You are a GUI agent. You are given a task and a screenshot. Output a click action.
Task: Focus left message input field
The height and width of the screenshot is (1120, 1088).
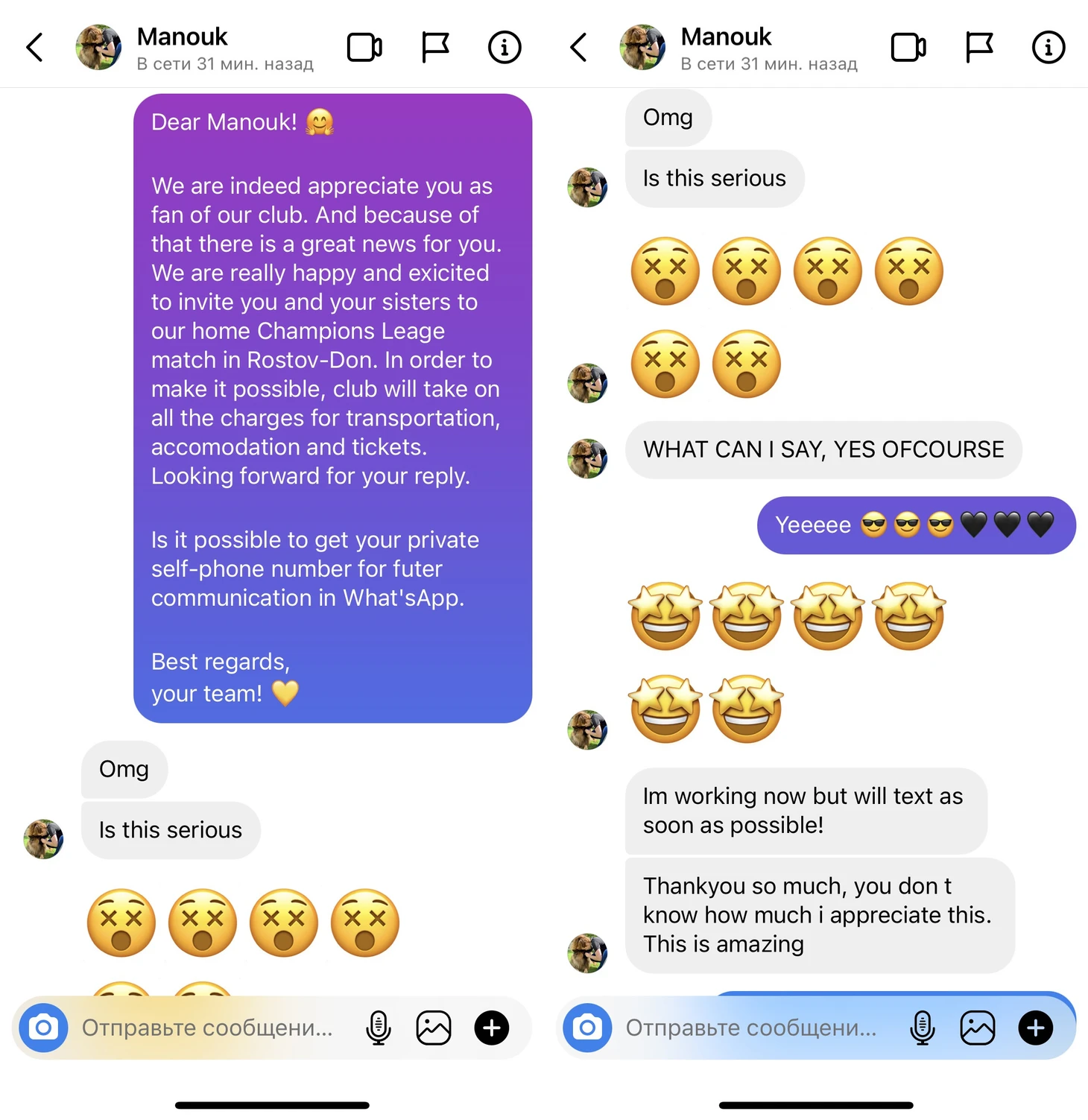click(212, 1028)
